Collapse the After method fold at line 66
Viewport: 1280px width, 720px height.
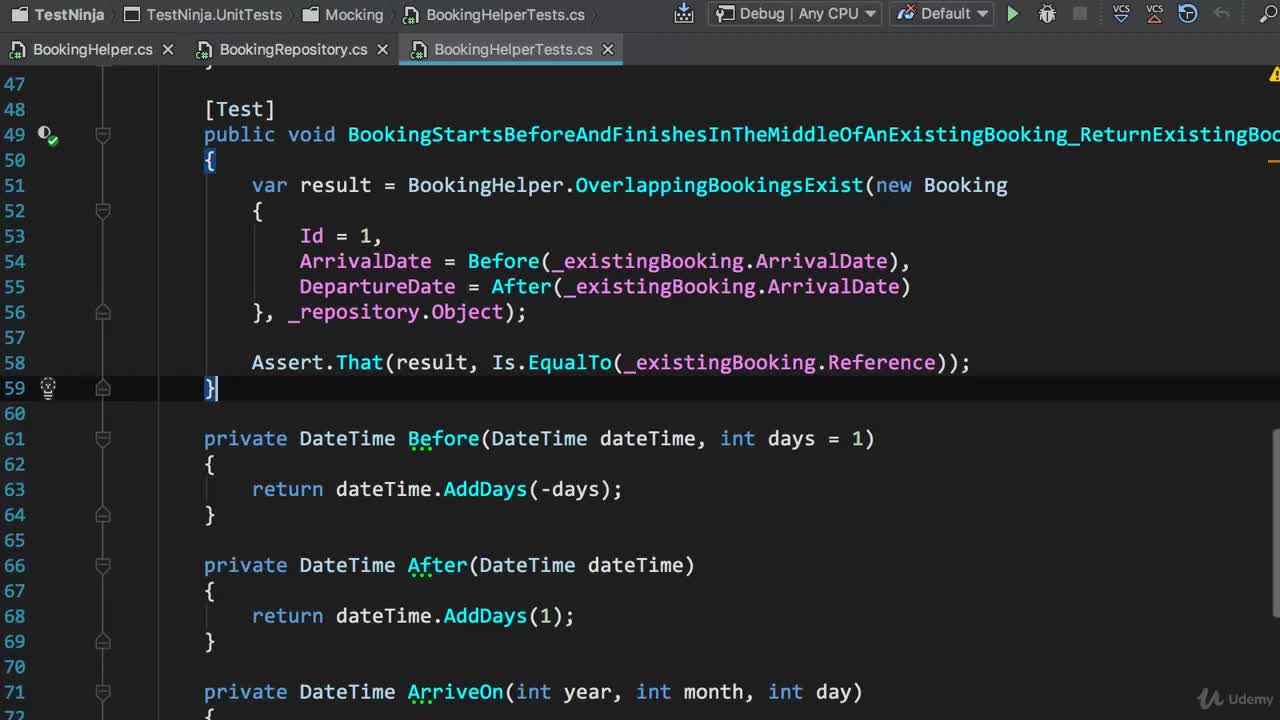pyautogui.click(x=103, y=565)
